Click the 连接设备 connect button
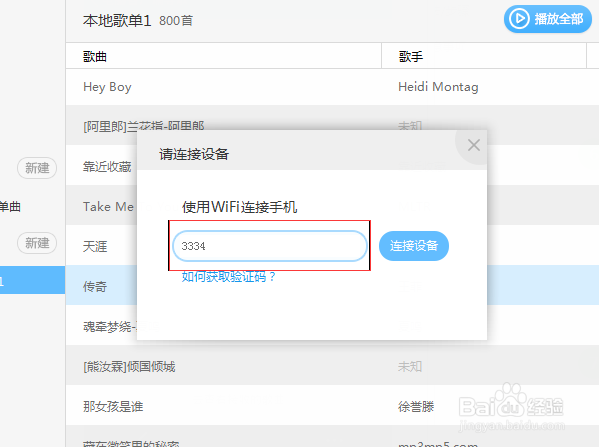The image size is (599, 447). click(414, 246)
